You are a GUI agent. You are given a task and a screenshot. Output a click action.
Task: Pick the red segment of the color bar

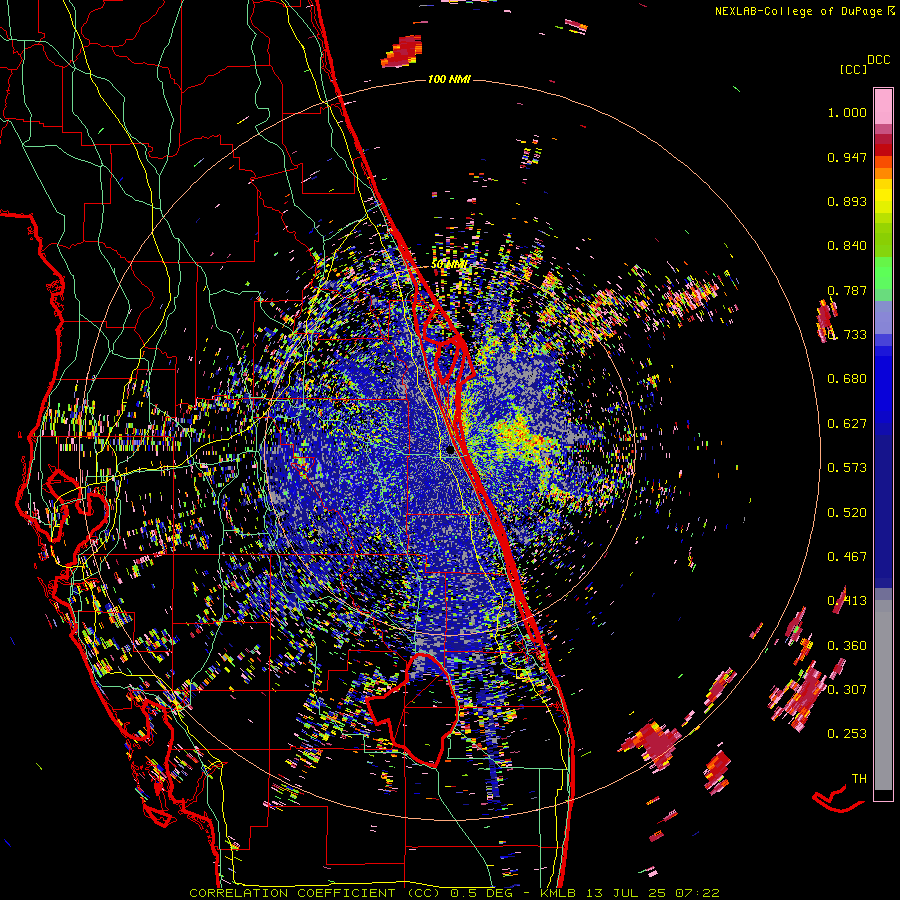click(883, 150)
